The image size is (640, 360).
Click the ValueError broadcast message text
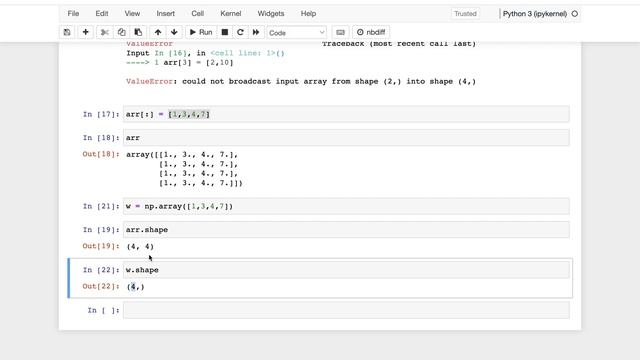tap(301, 81)
